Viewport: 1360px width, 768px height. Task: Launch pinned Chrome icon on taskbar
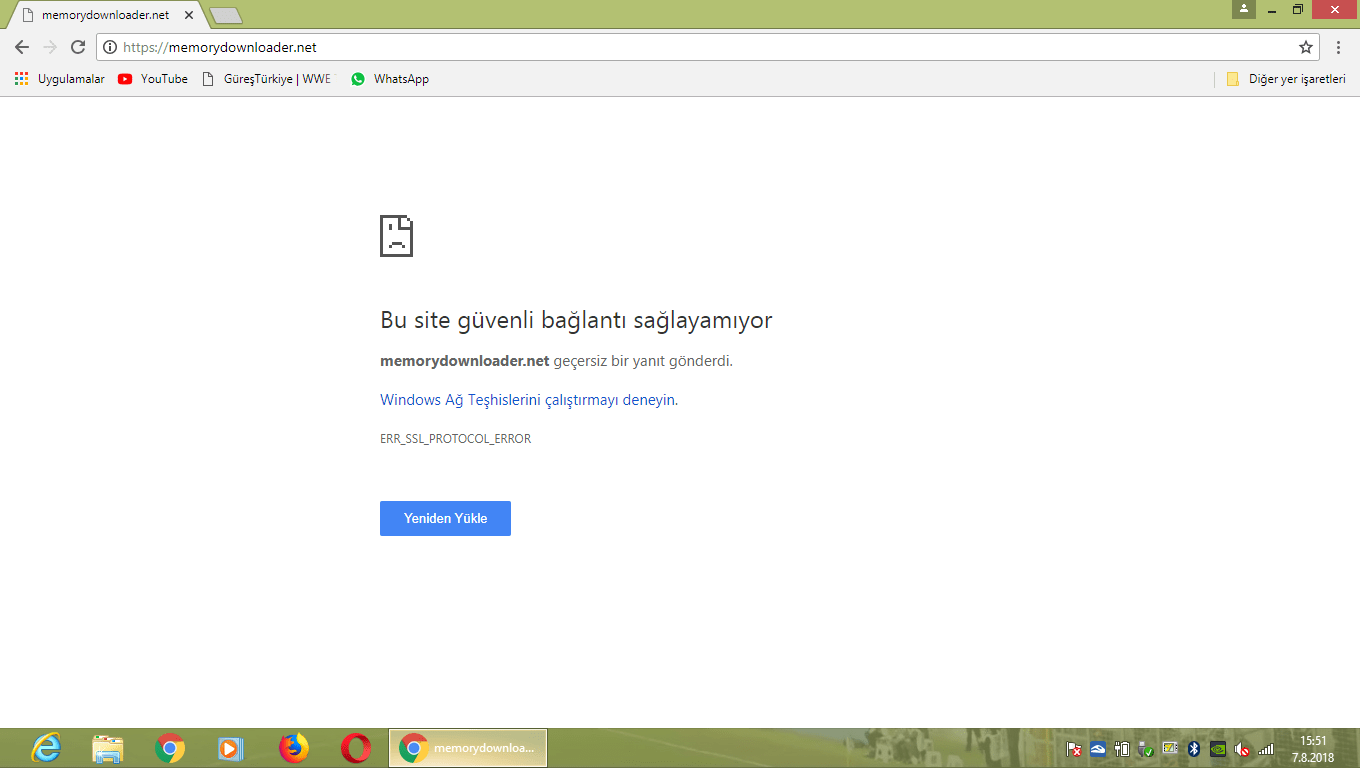tap(170, 748)
